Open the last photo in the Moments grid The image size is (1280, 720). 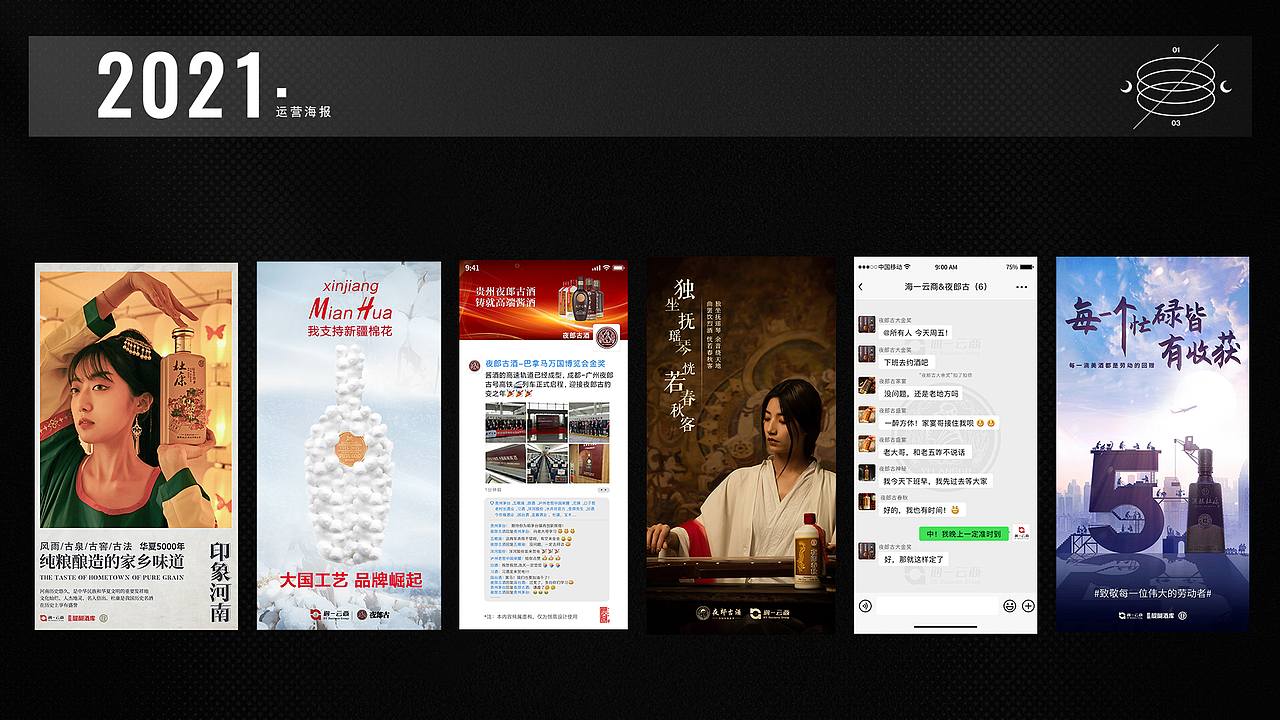point(588,464)
